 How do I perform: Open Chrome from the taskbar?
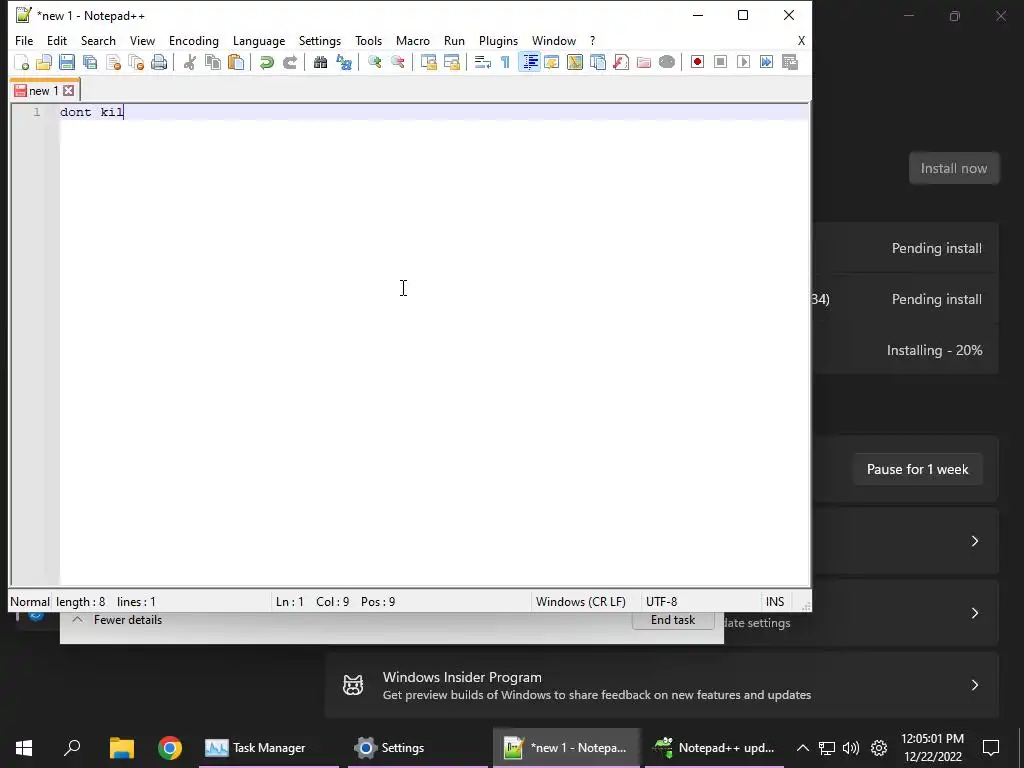point(170,748)
